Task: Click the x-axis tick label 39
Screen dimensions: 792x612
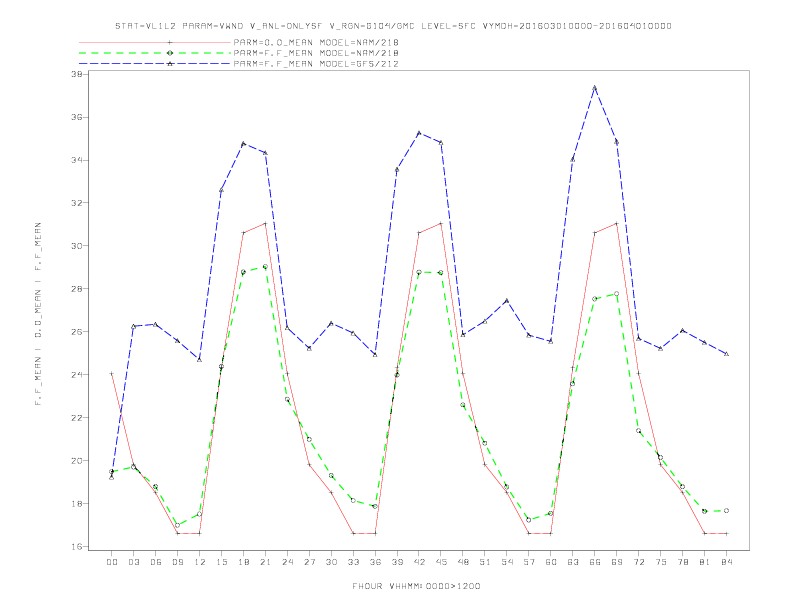Action: pos(397,562)
